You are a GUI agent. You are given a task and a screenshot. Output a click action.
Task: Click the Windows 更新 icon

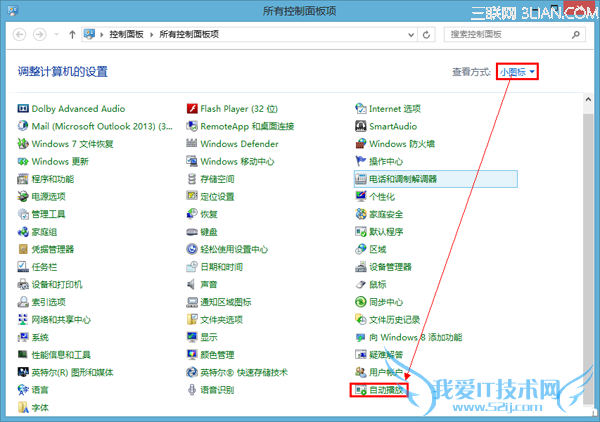(x=23, y=161)
